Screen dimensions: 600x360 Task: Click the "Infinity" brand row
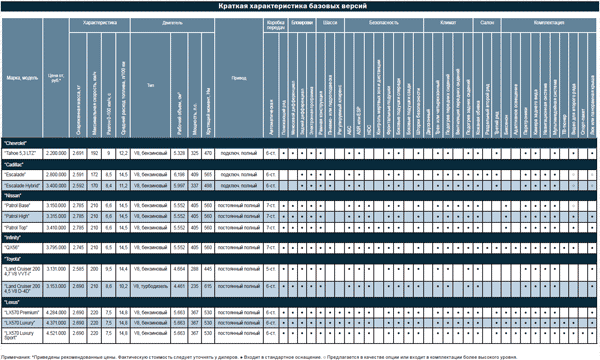pos(299,238)
